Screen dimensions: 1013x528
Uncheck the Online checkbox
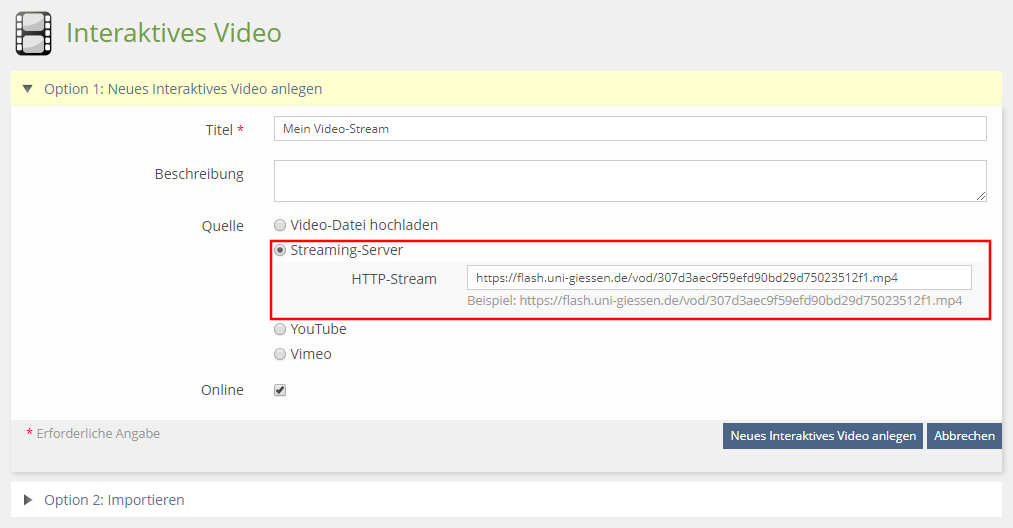point(280,390)
